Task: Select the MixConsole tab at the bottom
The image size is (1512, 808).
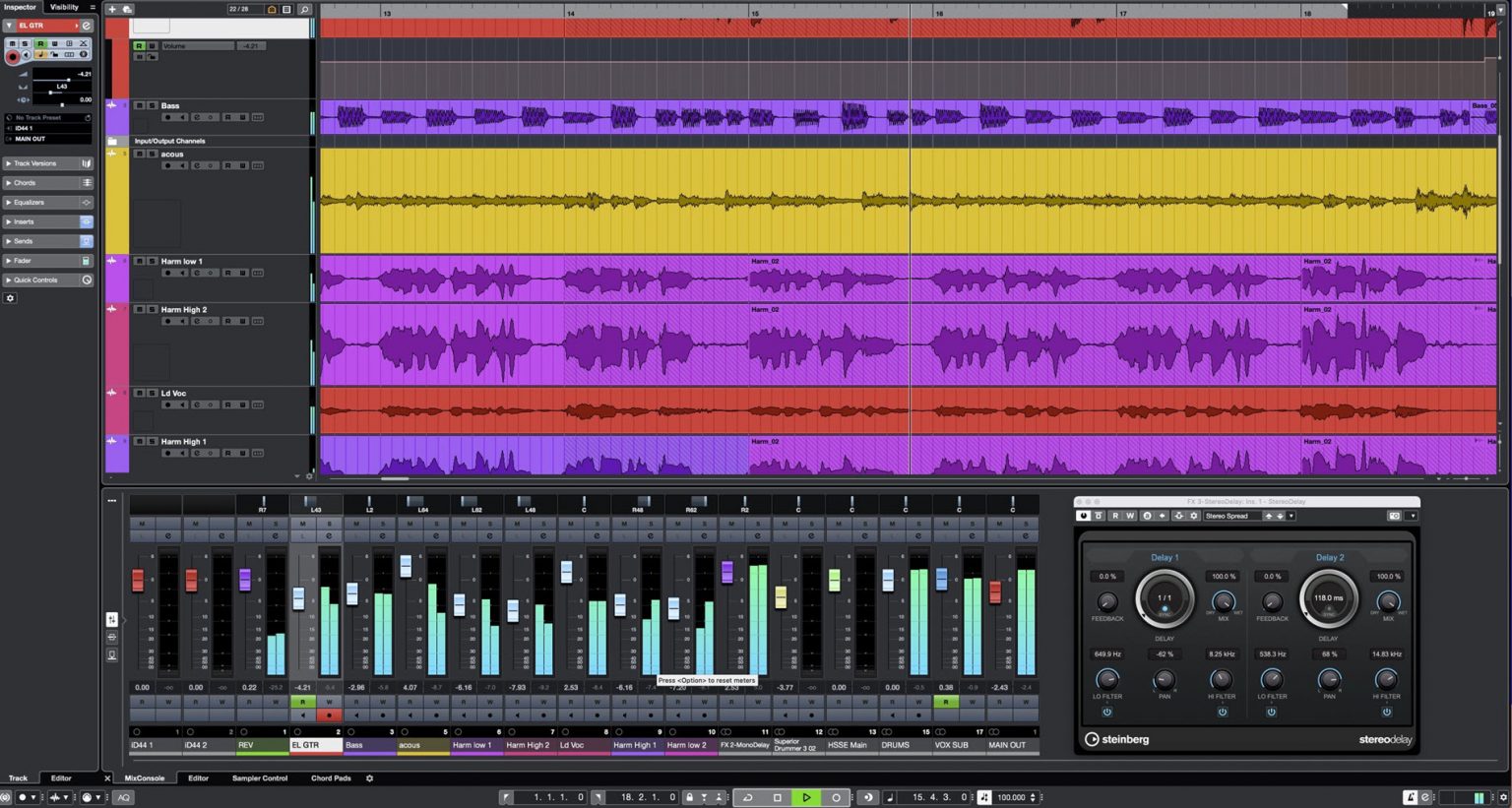Action: click(x=145, y=777)
